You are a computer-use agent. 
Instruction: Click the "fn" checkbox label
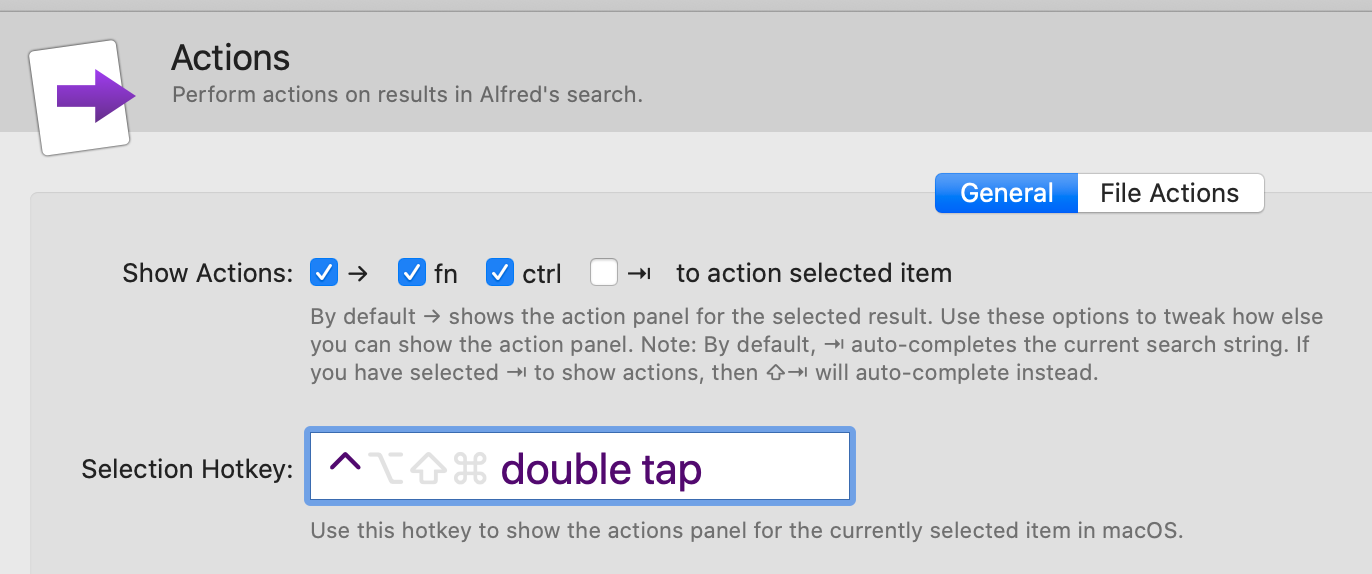[446, 273]
